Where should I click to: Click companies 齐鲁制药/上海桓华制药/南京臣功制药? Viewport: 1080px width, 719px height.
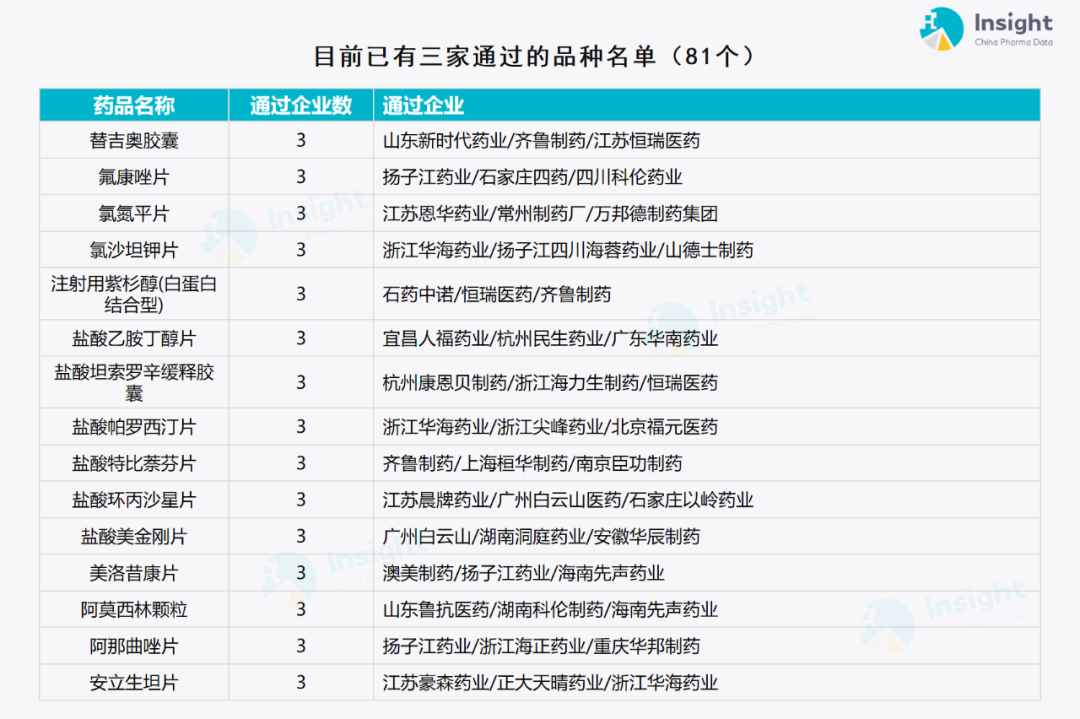point(532,463)
